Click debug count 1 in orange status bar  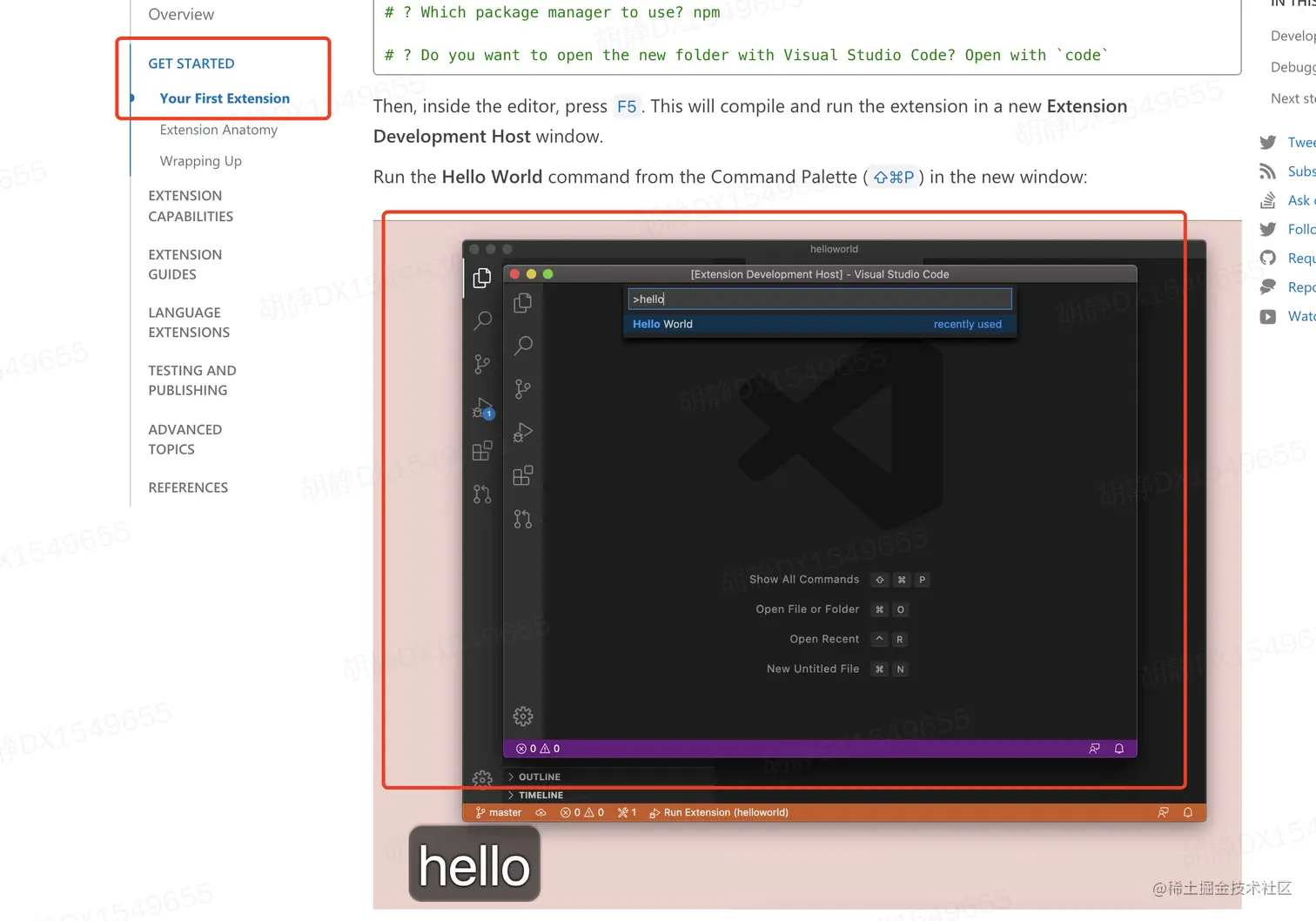tap(627, 812)
